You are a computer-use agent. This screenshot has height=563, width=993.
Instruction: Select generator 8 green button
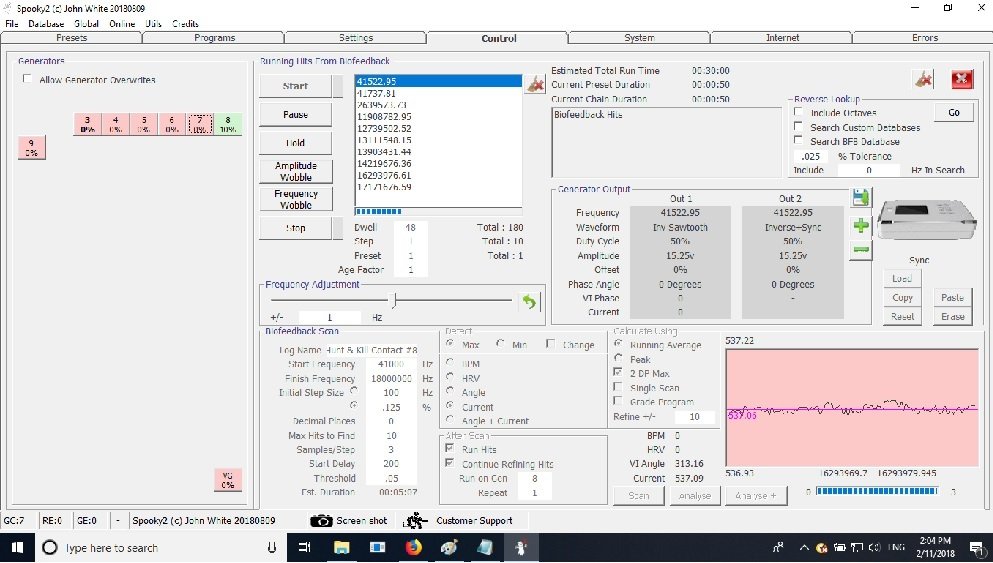[x=228, y=123]
